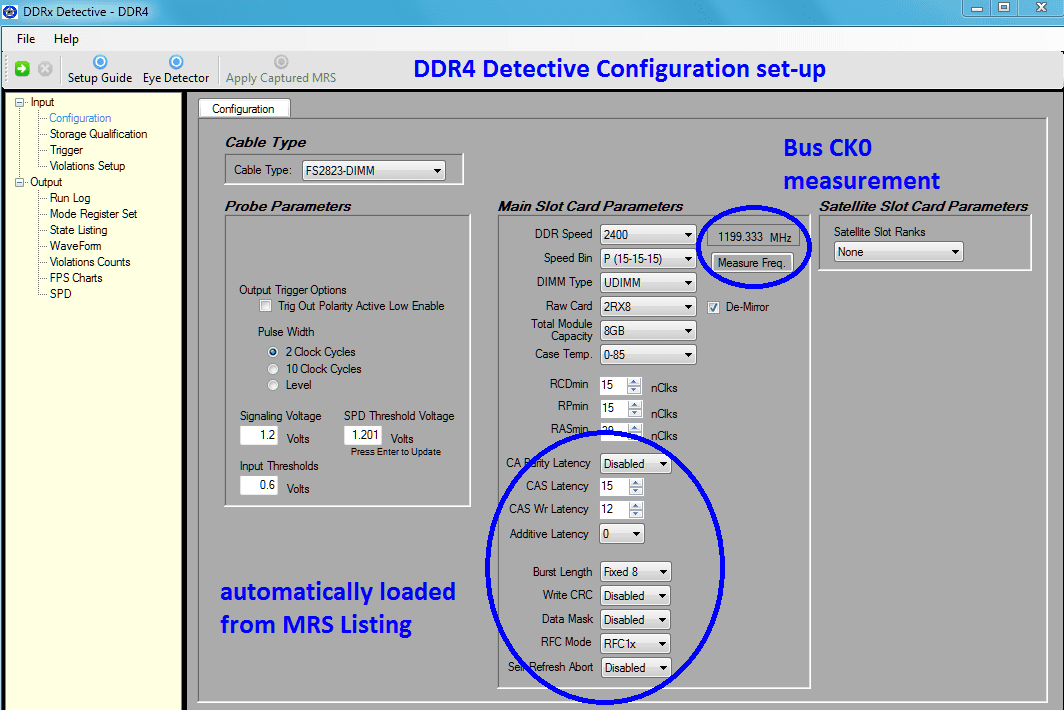1064x710 pixels.
Task: Open the Self Refresh Abort dropdown
Action: [635, 667]
